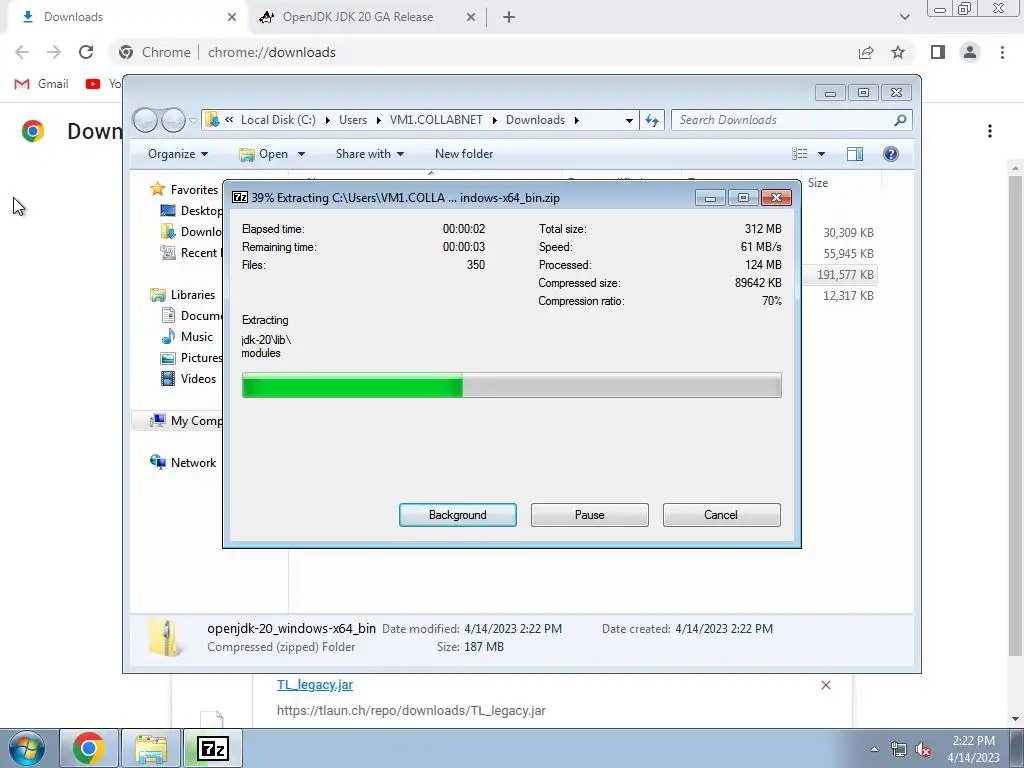Toggle the preview pane icon
1024x768 pixels.
point(854,154)
